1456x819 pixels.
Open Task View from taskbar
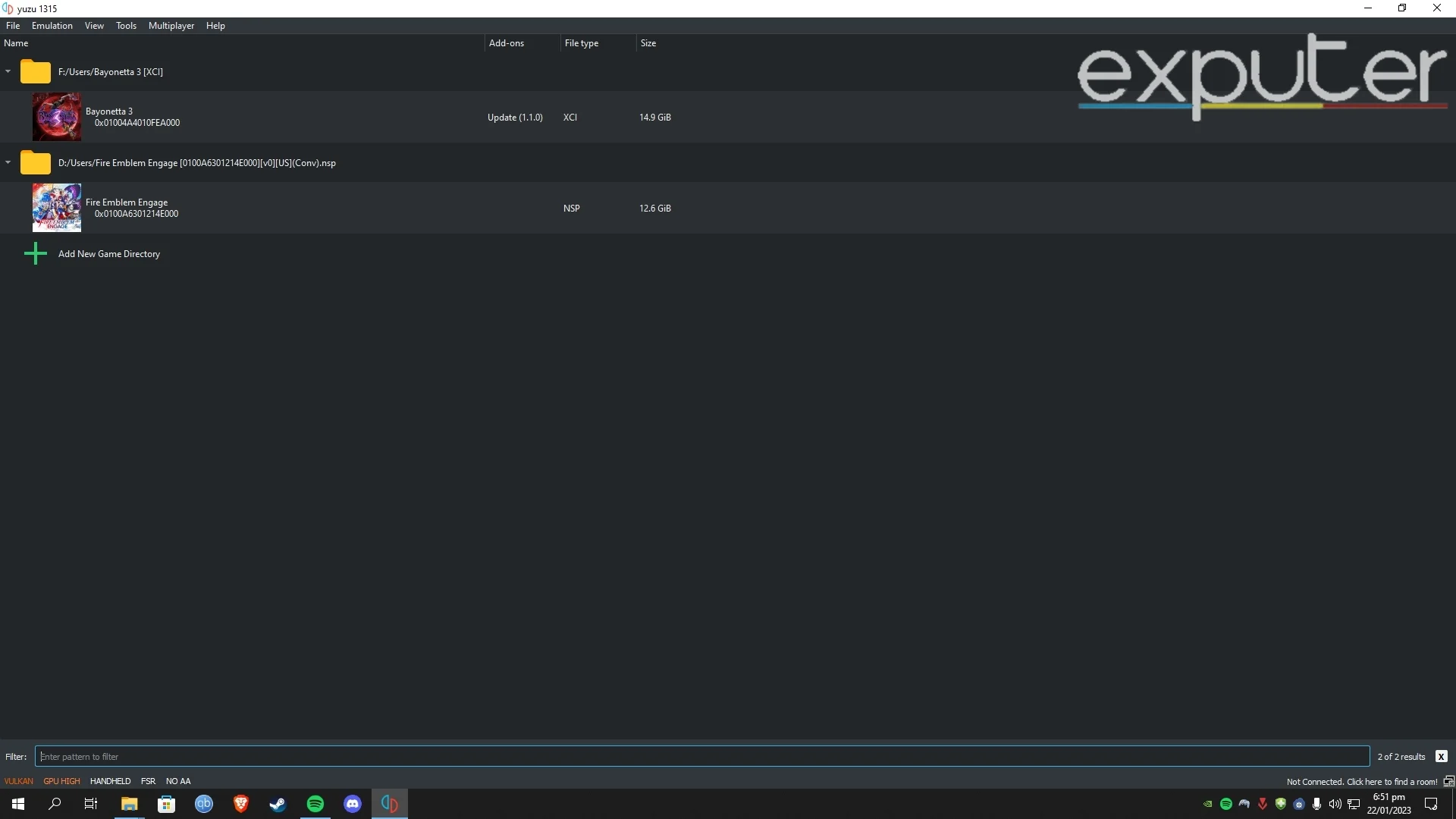[x=91, y=804]
